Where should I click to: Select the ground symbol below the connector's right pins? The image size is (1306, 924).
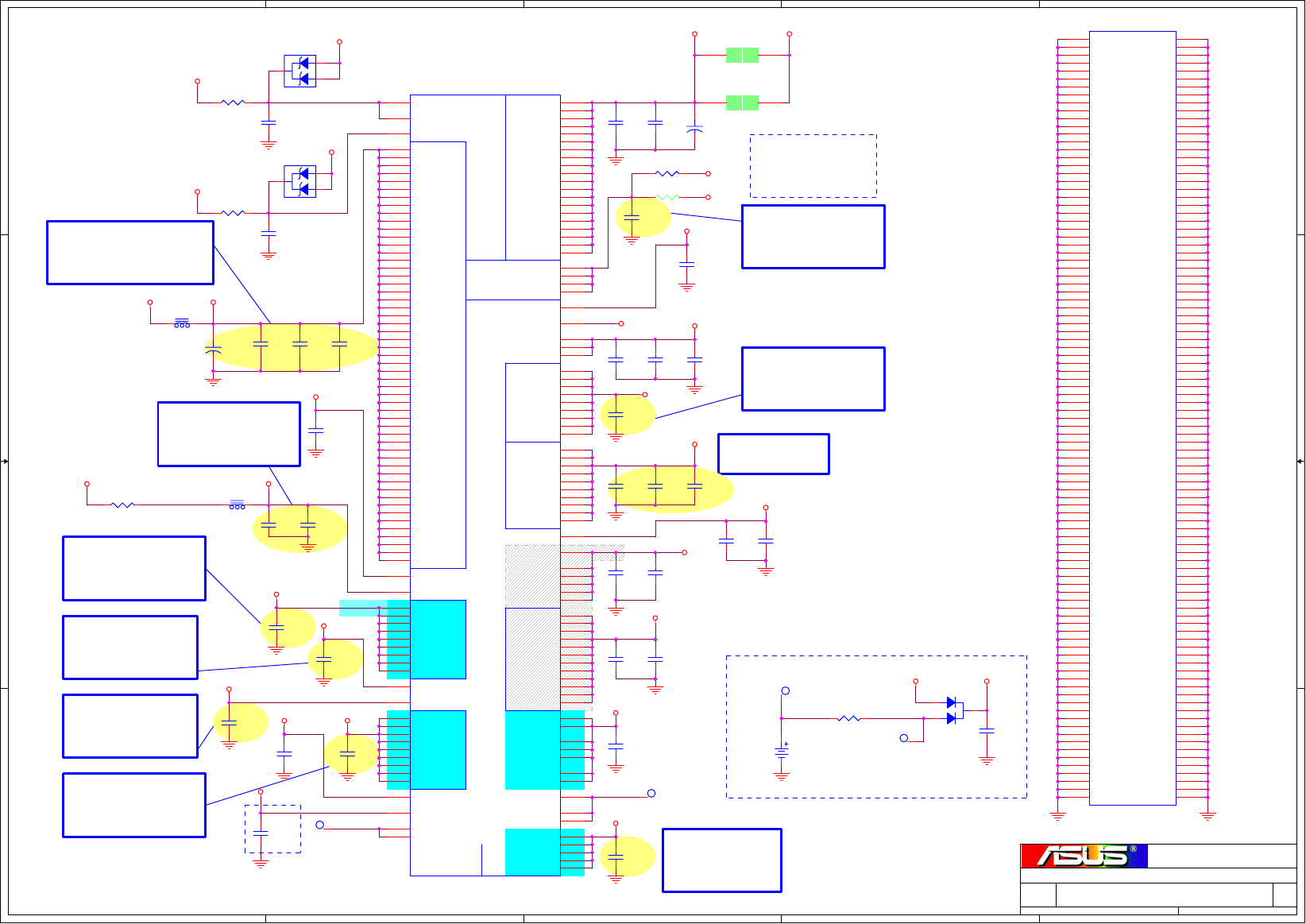[x=1207, y=816]
